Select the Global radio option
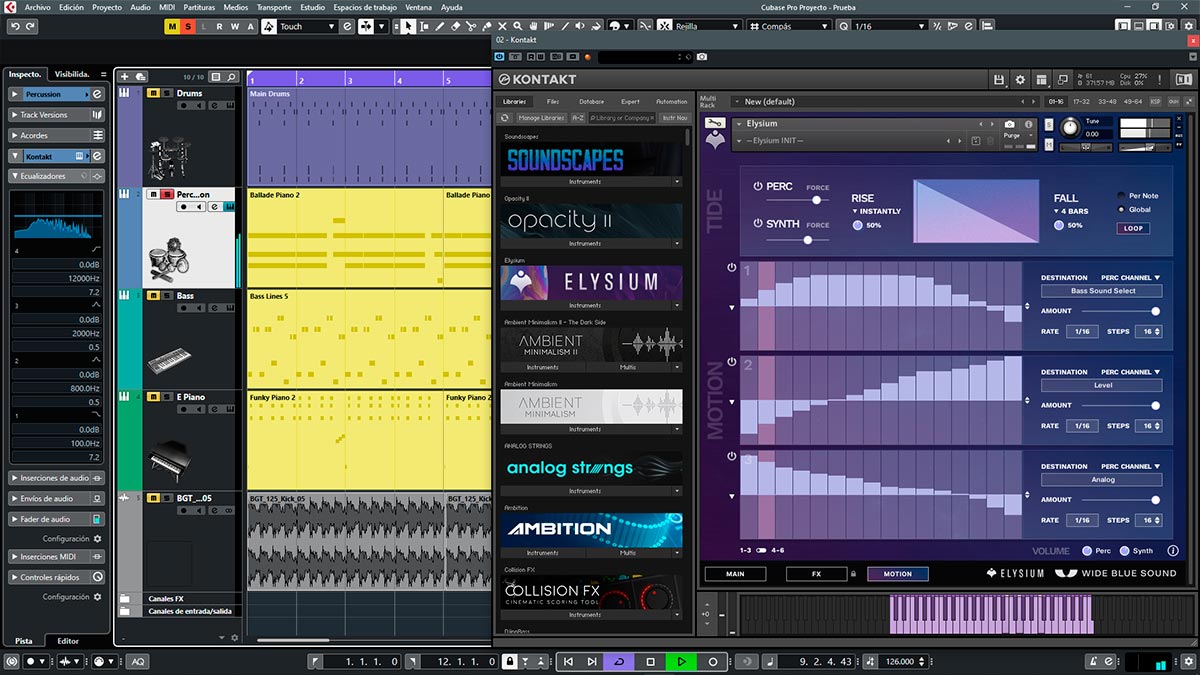Image resolution: width=1200 pixels, height=675 pixels. click(x=1121, y=210)
